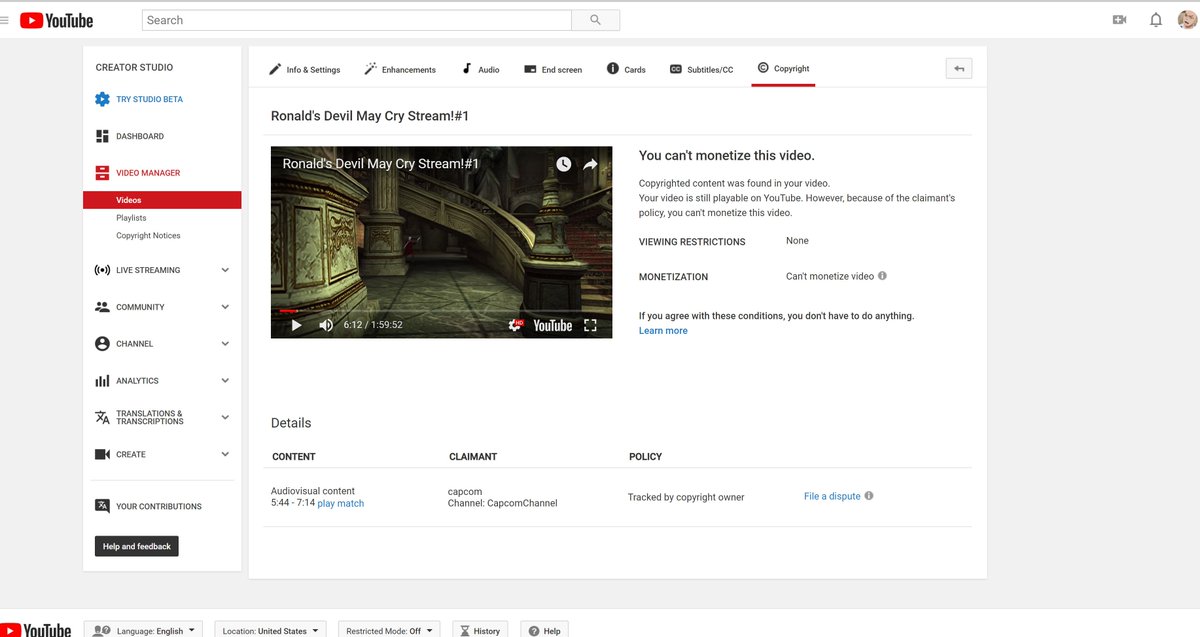The height and width of the screenshot is (637, 1200).
Task: Click the back arrow button
Action: click(959, 69)
